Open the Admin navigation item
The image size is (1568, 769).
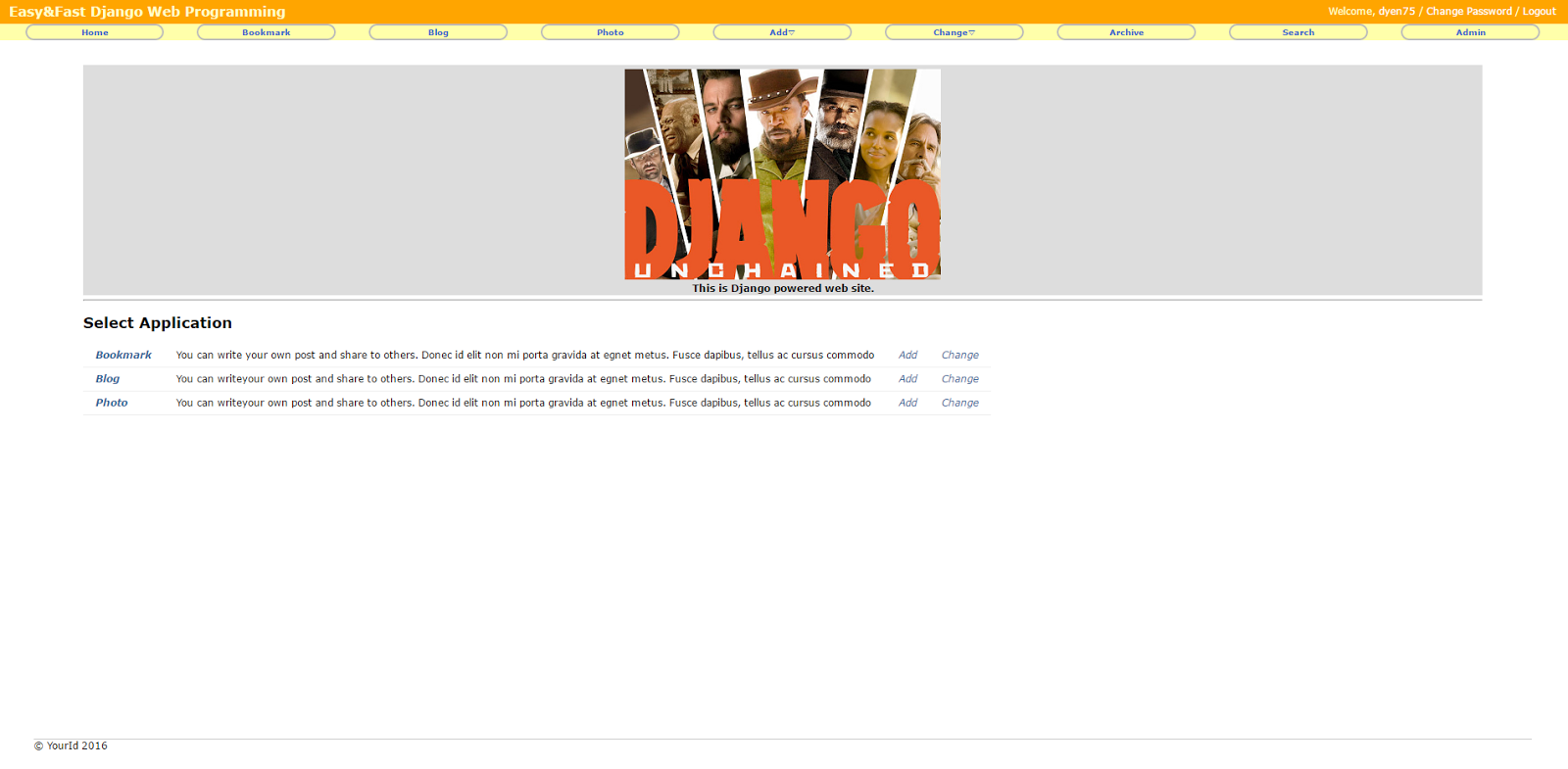click(1470, 32)
